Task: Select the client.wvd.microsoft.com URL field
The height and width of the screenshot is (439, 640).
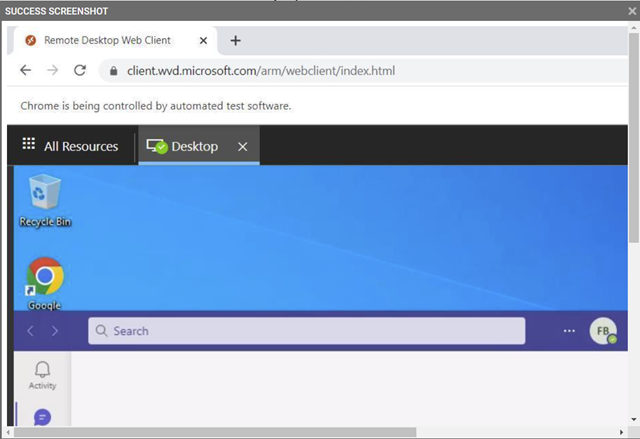Action: pyautogui.click(x=363, y=71)
